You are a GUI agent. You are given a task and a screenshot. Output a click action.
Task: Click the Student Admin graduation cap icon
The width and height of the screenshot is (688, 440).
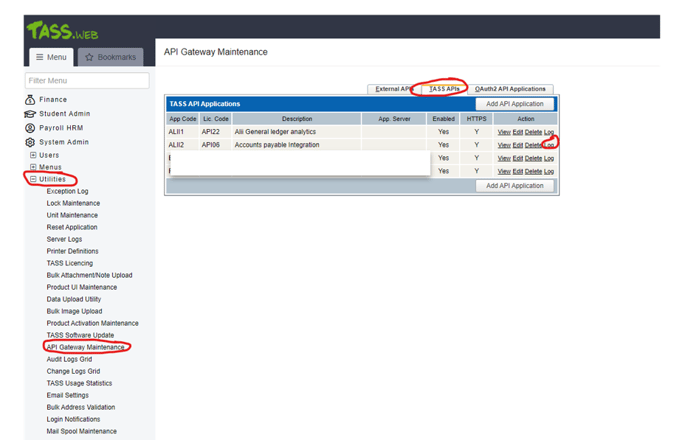30,114
